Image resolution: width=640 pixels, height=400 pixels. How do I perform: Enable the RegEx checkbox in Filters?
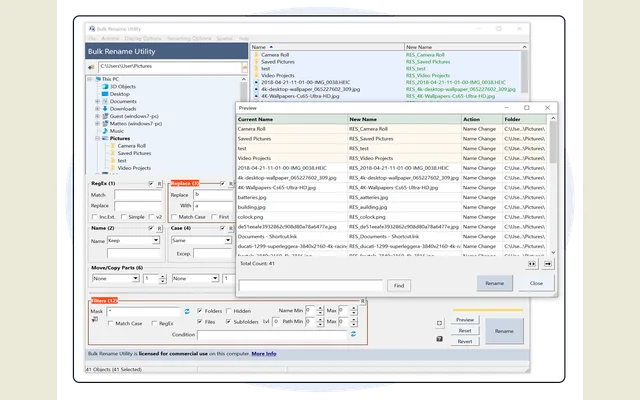[x=154, y=323]
